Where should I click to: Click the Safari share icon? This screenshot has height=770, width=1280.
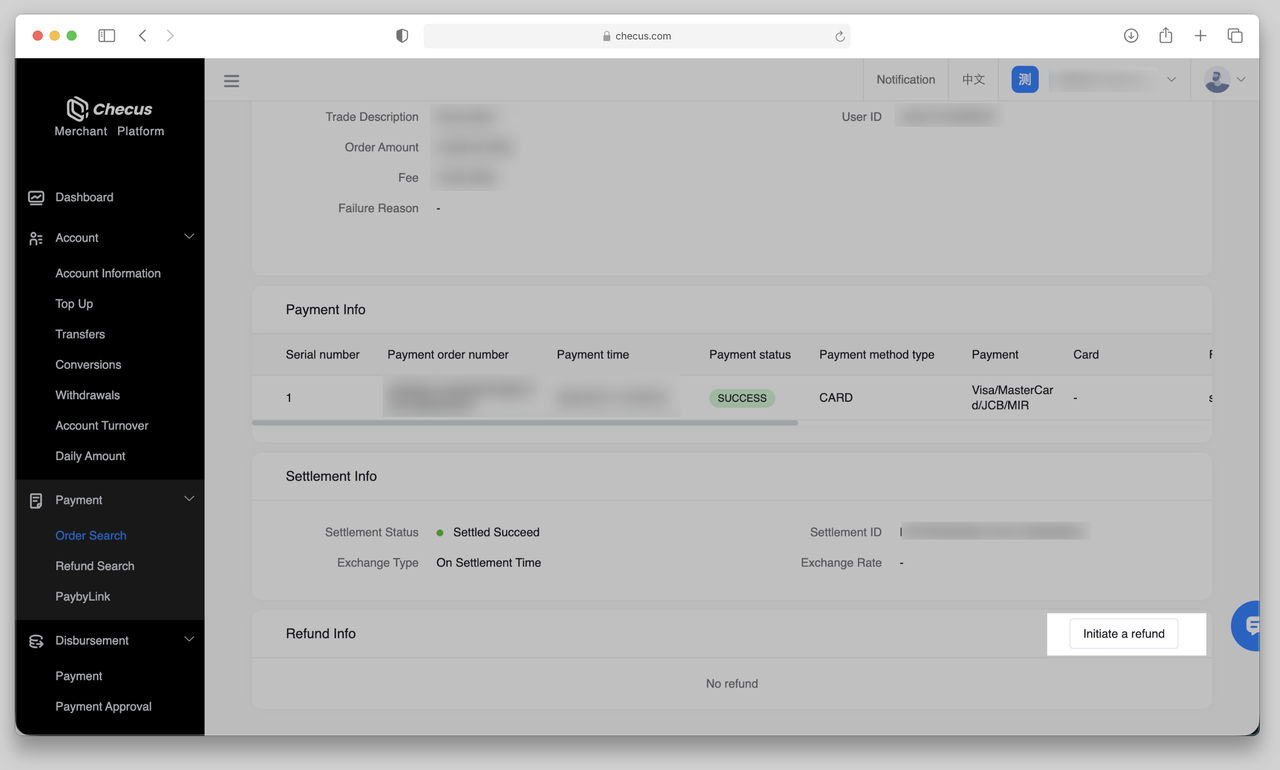click(x=1166, y=36)
